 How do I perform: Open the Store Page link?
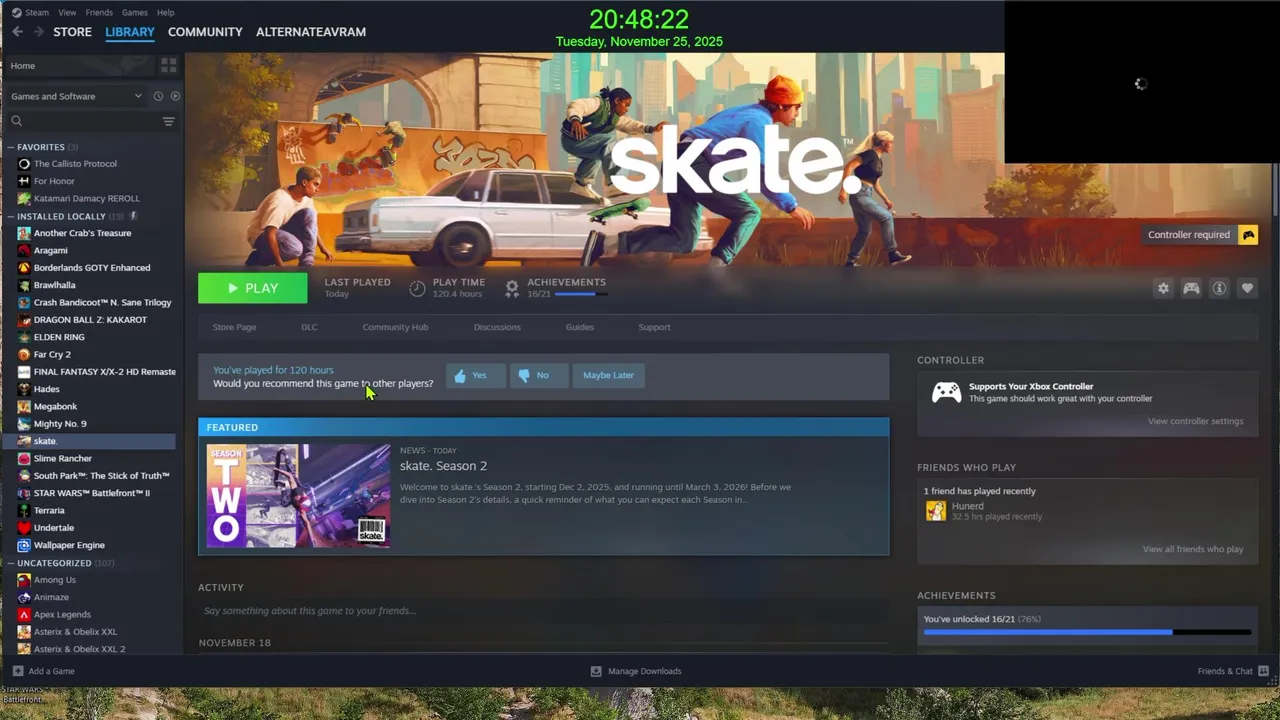point(234,327)
